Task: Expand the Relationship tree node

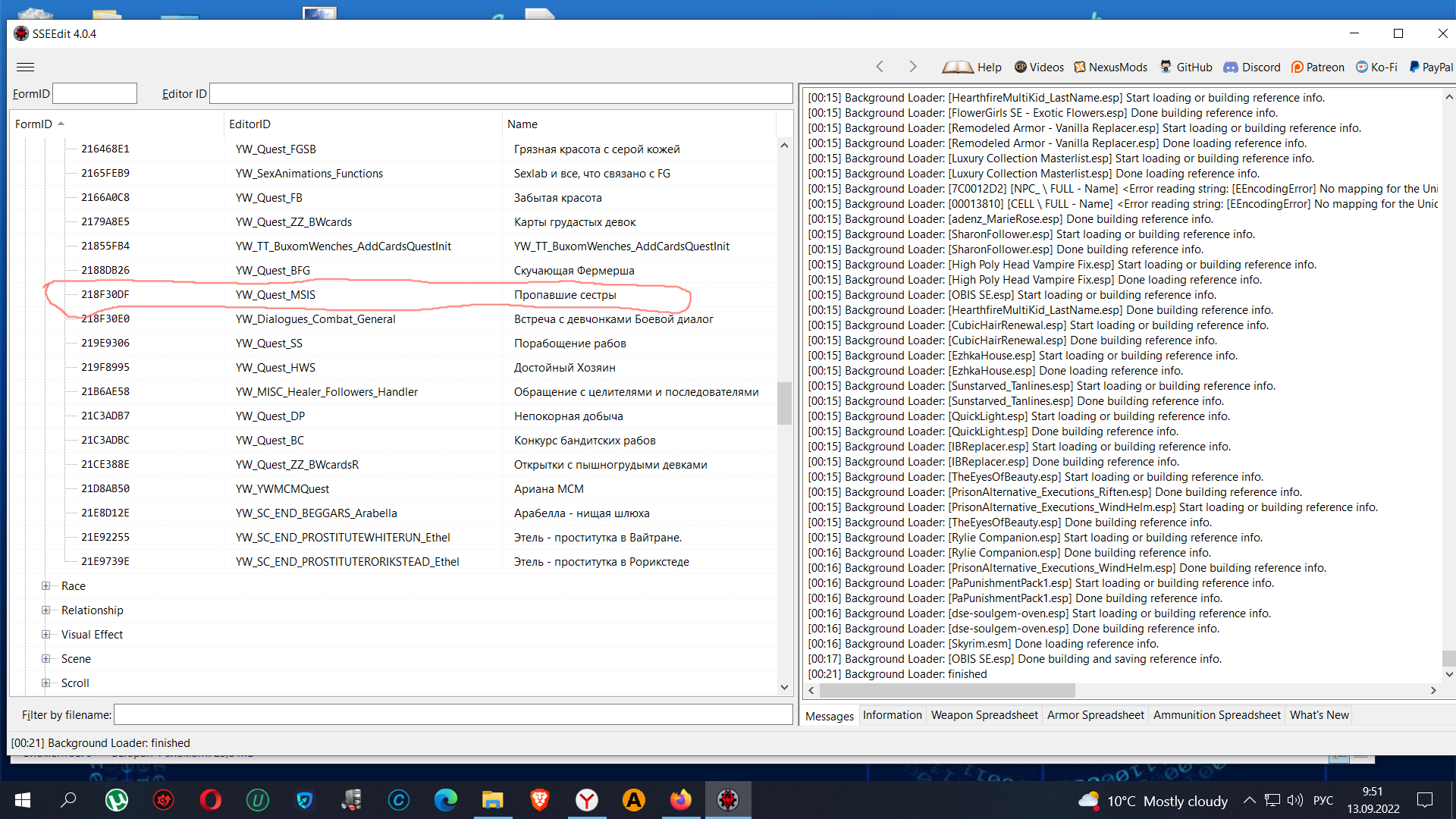Action: [x=45, y=610]
